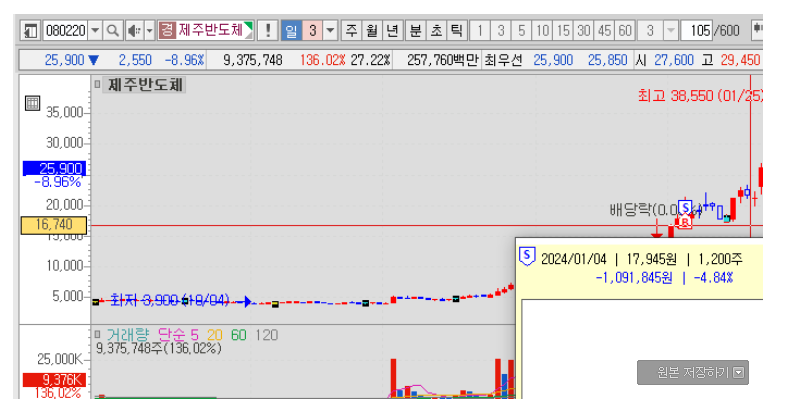Image resolution: width=791 pixels, height=413 pixels.
Task: Click the 257,760백만 trading value
Action: tap(442, 60)
